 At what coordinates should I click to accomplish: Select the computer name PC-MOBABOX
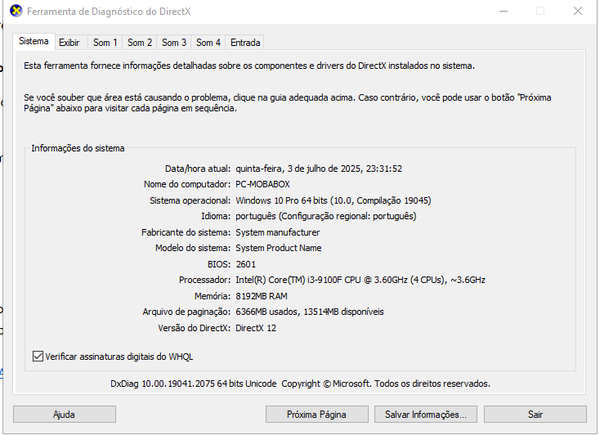[x=262, y=185]
